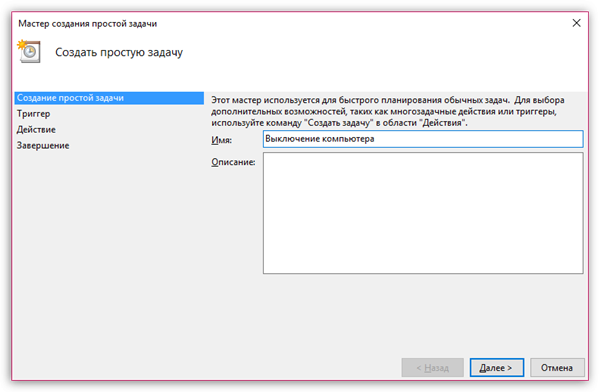The image size is (600, 392).
Task: Focus the 'Имя' name text field
Action: tap(423, 139)
